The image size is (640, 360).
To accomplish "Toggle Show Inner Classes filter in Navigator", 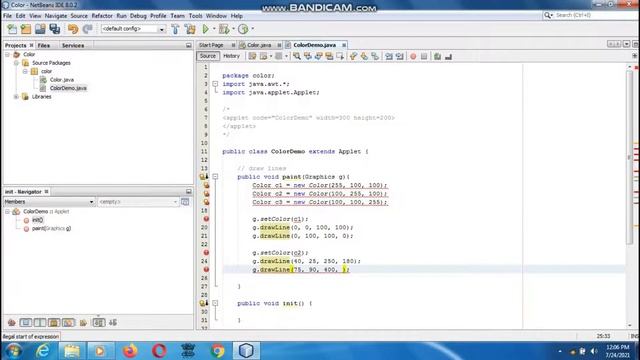I will coord(69,323).
